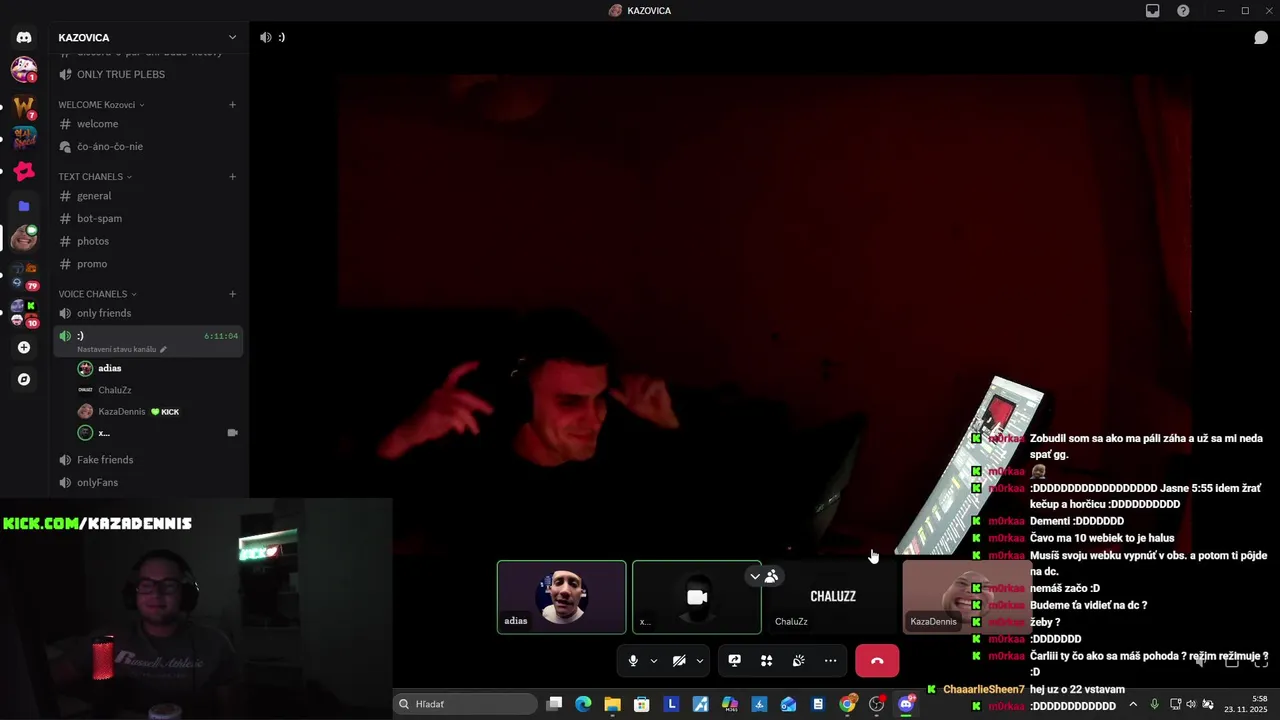This screenshot has width=1280, height=720.
Task: Open server folder with badge 10
Action: [24, 313]
